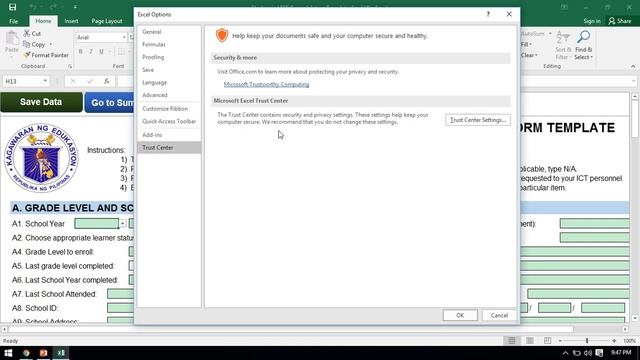Image resolution: width=640 pixels, height=360 pixels.
Task: Toggle Underline formatting
Action: coord(101,51)
